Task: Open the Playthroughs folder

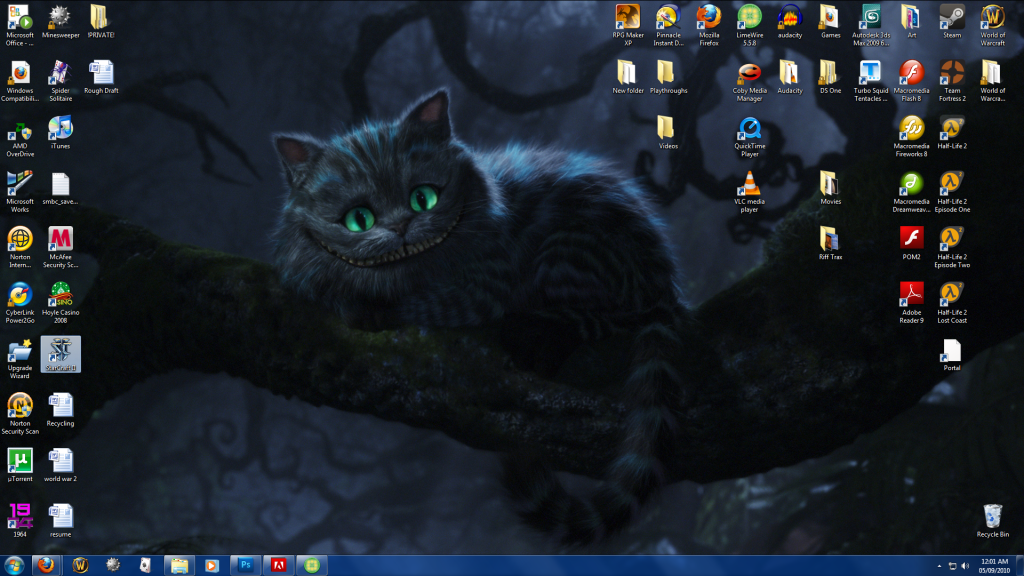Action: 668,76
